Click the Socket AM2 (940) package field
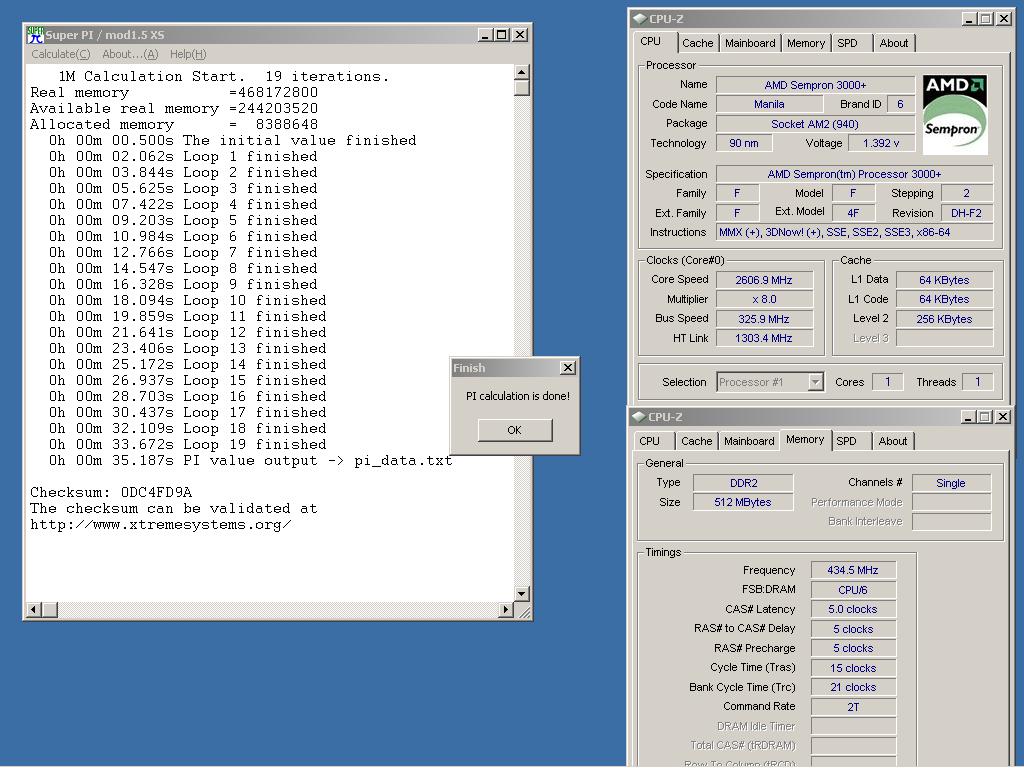 click(815, 123)
